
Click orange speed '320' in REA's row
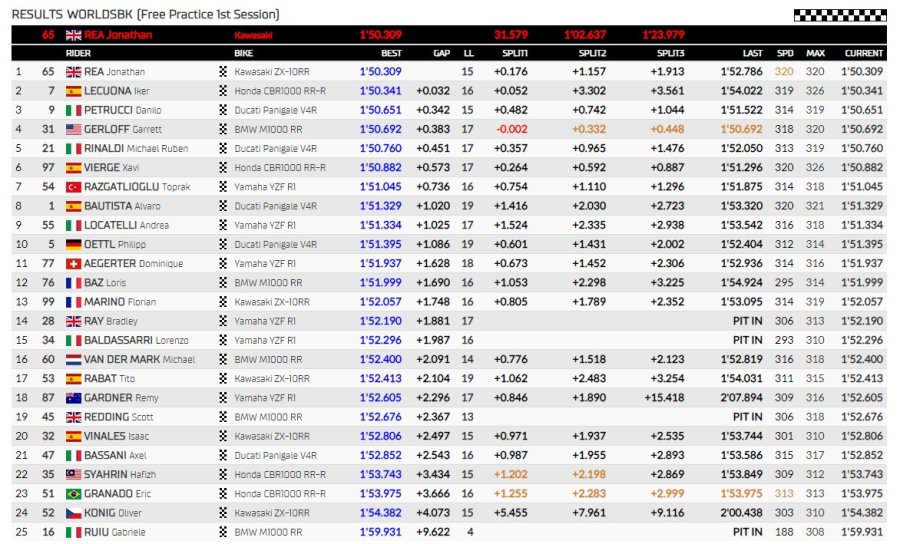pos(784,72)
